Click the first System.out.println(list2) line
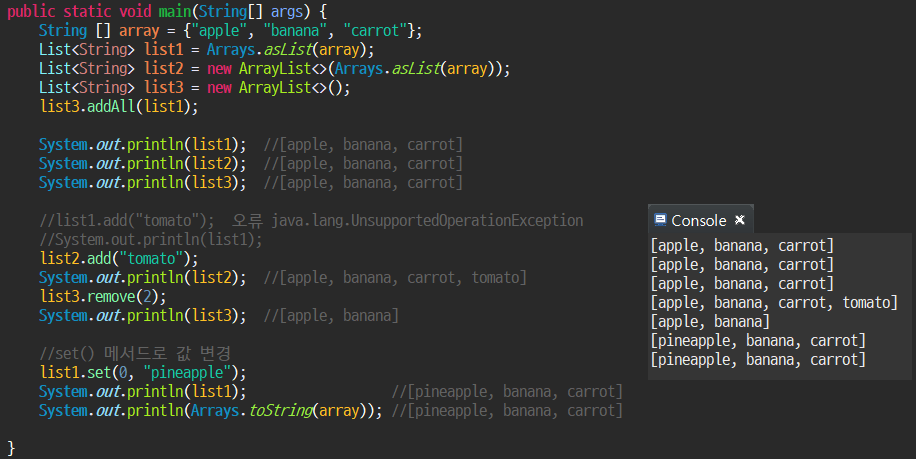Viewport: 916px width, 459px height. [251, 164]
